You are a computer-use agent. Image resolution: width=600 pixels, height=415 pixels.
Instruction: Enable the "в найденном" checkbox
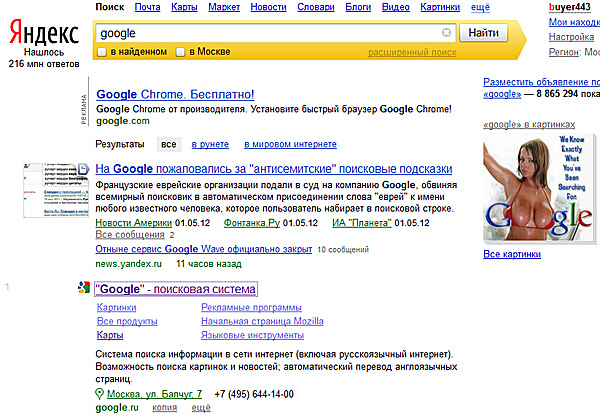[101, 51]
